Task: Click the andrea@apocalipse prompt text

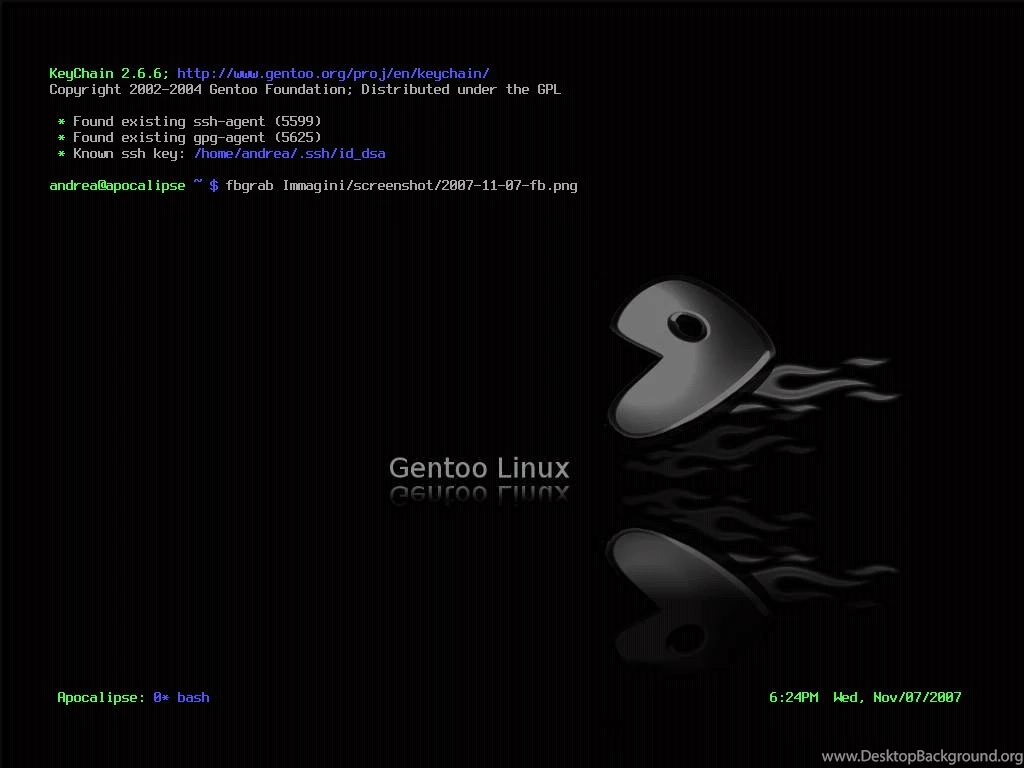Action: (x=118, y=185)
